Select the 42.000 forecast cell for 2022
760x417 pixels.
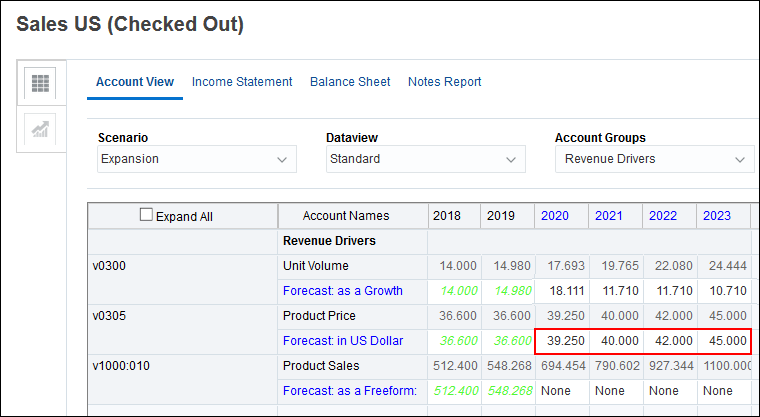click(x=670, y=341)
